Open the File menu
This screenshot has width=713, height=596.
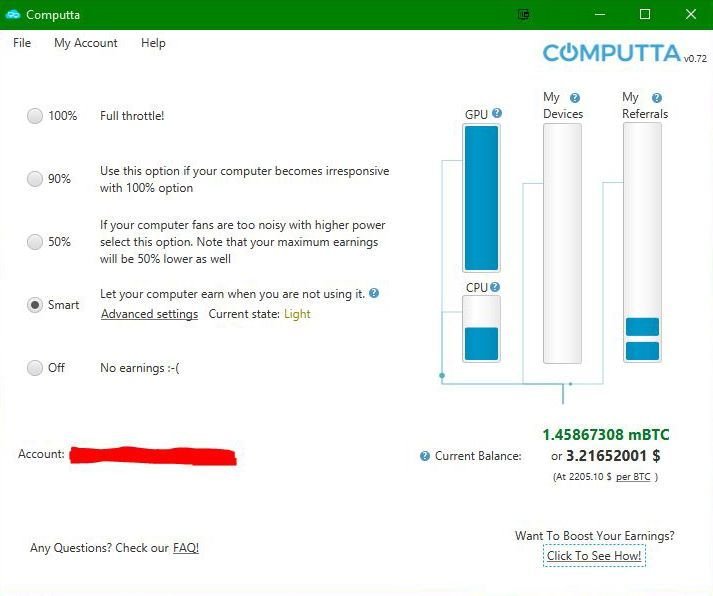tap(22, 43)
